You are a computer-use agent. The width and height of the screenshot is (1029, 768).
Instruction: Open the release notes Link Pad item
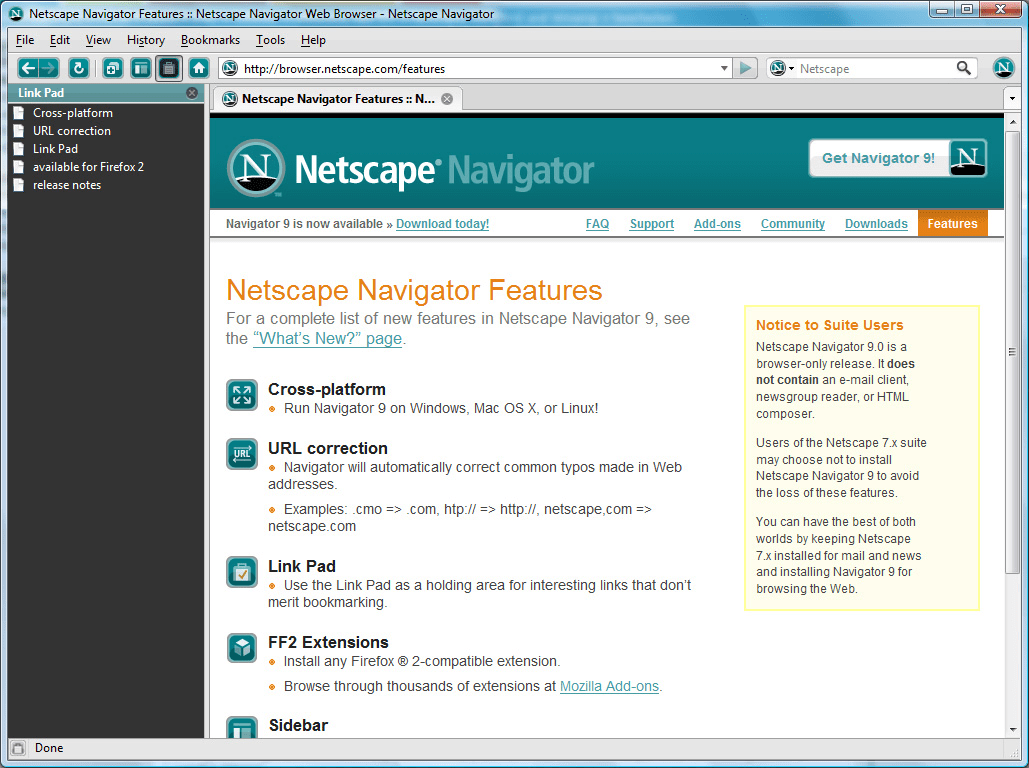[66, 185]
